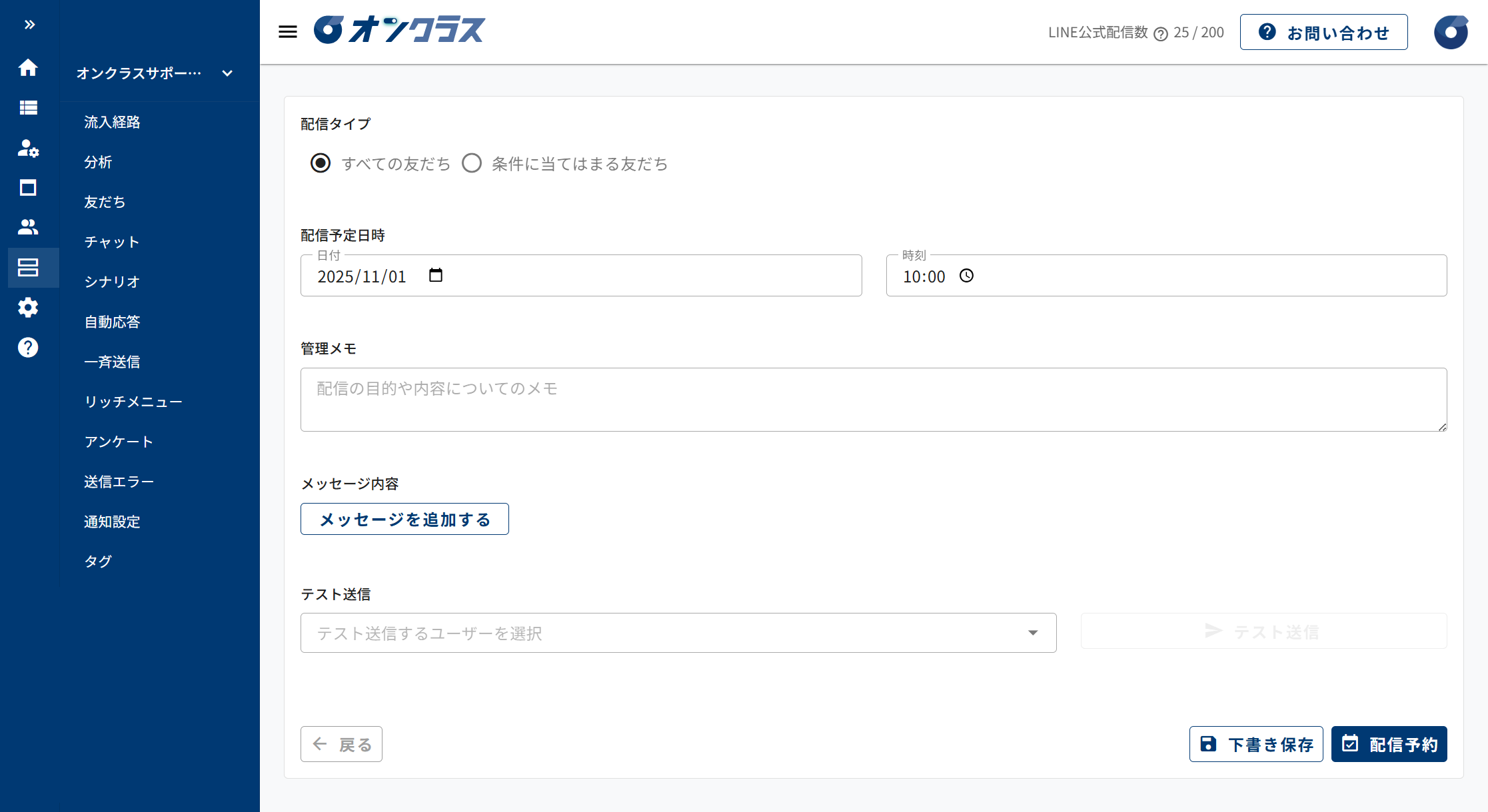Click the 管理メモ text area

873,400
